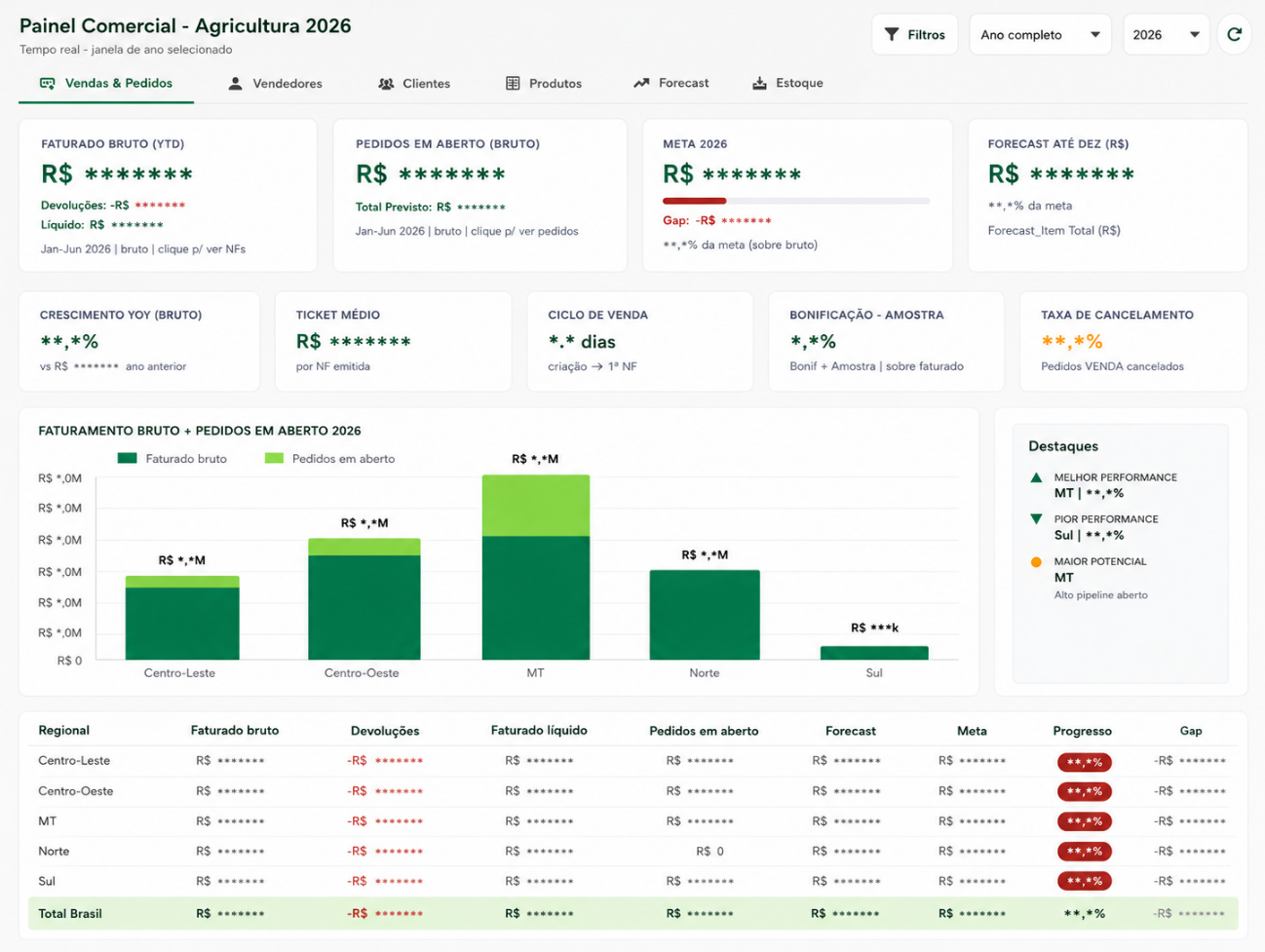
Task: Click the Regional column header
Action: (63, 730)
